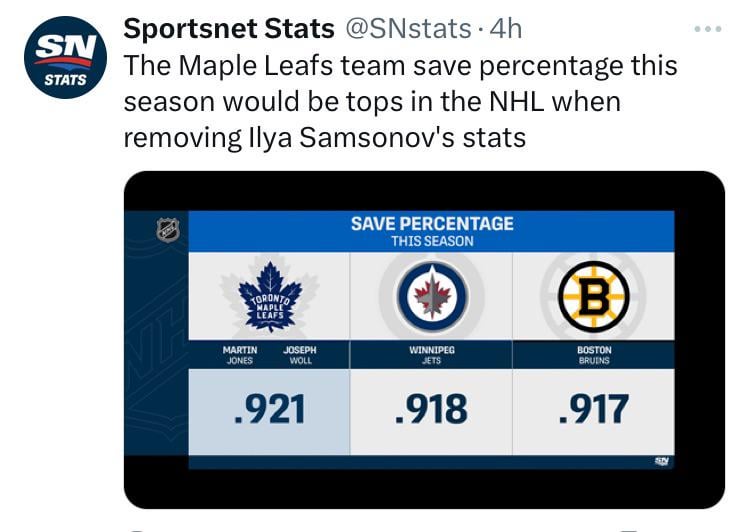Click the SN Stats profile avatar

pyautogui.click(x=64, y=57)
